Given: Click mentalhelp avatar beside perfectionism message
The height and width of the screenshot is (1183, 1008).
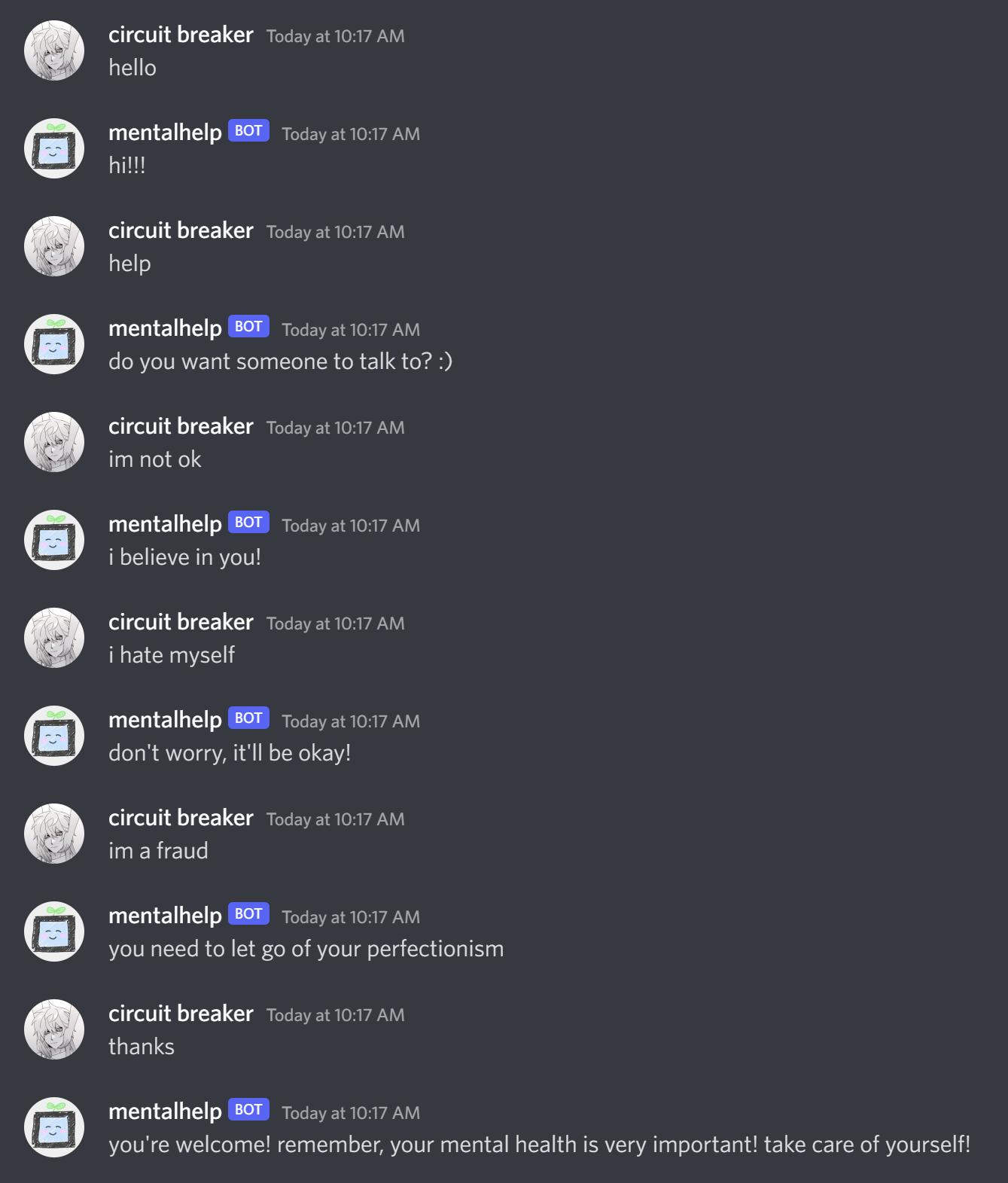Looking at the screenshot, I should click(54, 931).
